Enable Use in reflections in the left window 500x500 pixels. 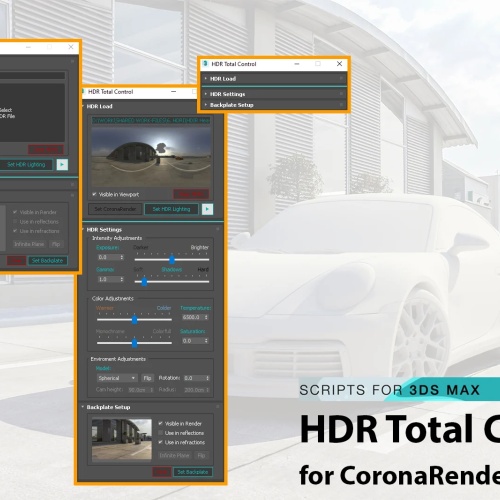pos(15,221)
